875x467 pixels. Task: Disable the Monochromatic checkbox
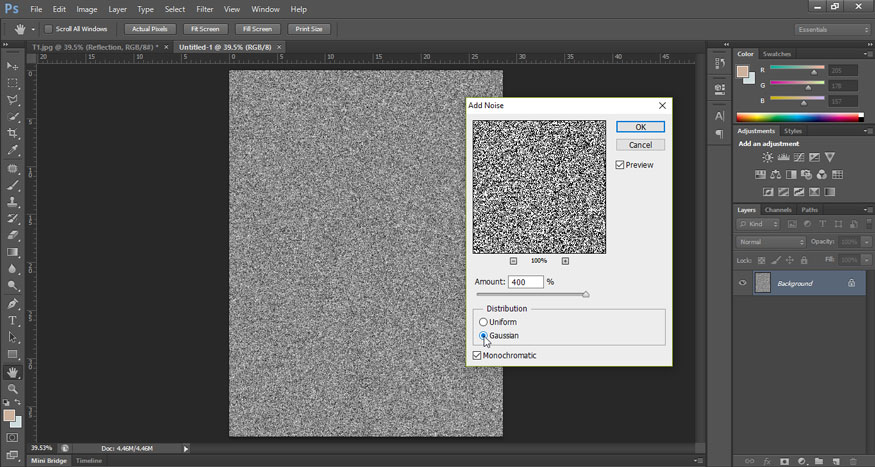tap(477, 355)
